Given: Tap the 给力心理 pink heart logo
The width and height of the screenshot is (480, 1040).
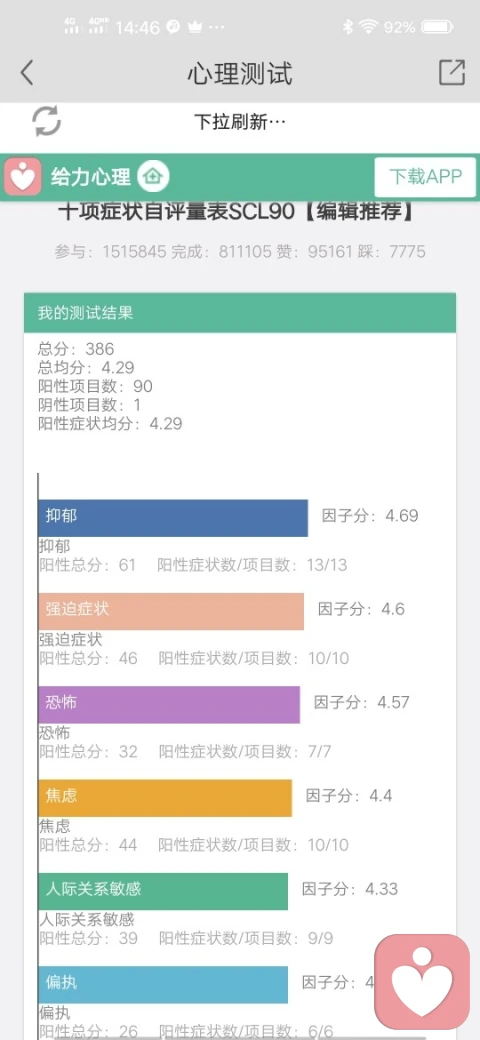Looking at the screenshot, I should [x=23, y=177].
